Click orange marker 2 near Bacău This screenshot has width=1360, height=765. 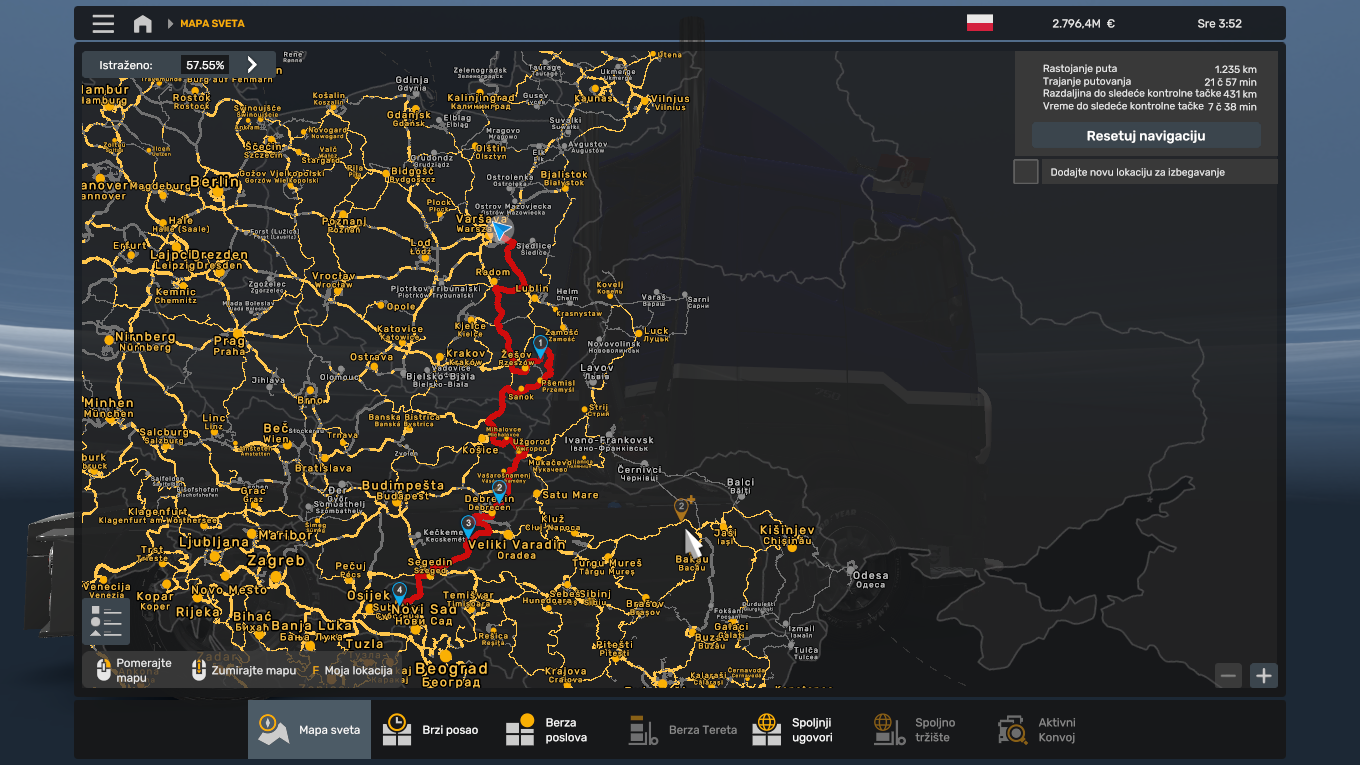682,507
